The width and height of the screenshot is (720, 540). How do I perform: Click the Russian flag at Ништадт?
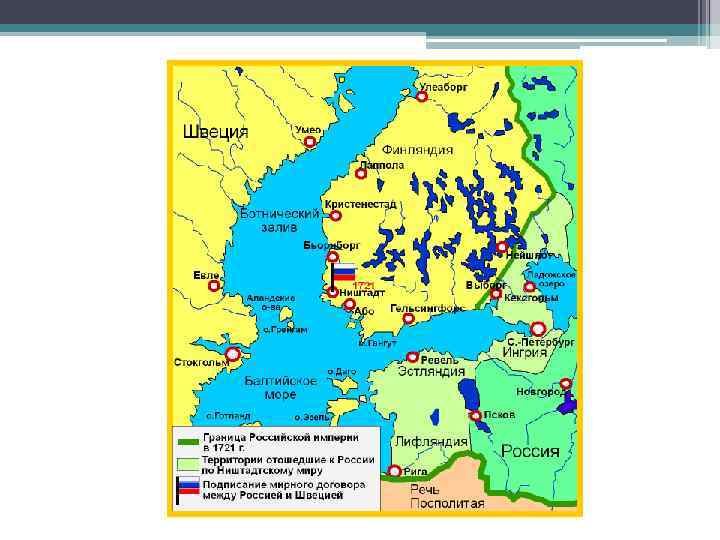click(x=343, y=272)
